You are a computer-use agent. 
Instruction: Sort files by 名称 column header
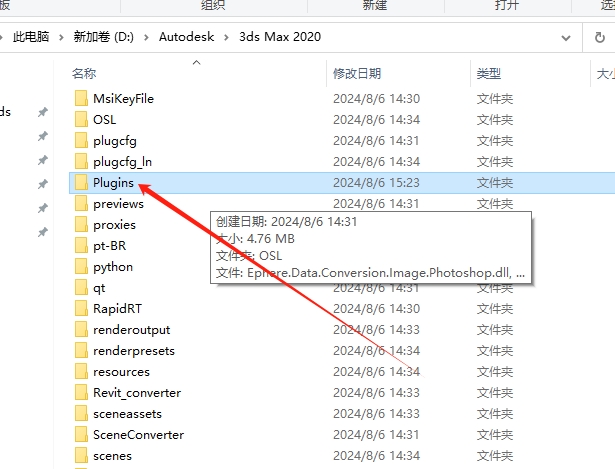tap(84, 73)
